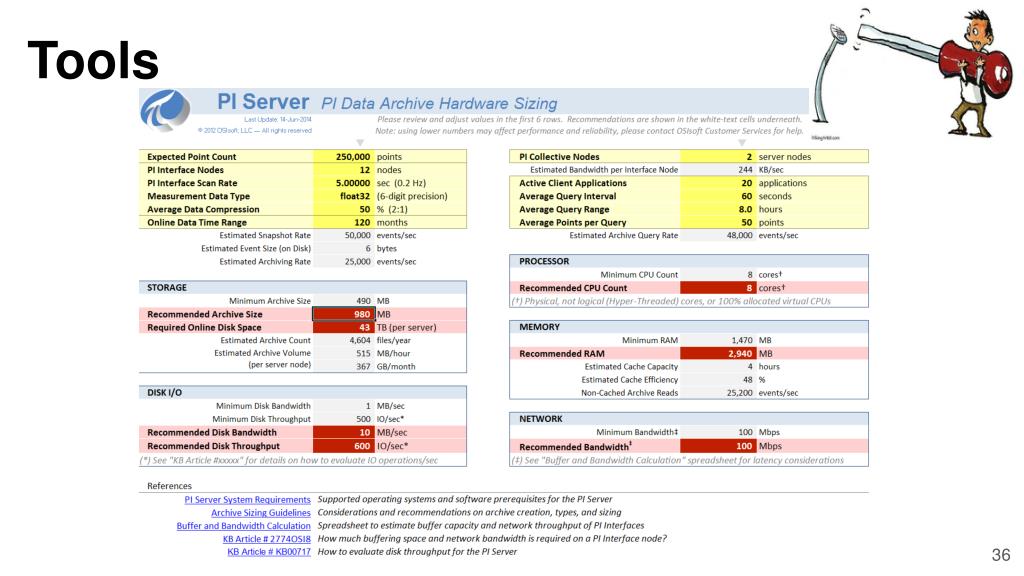This screenshot has width=1024, height=576.
Task: Click Recommended Bandwidth 100 red cell
Action: pos(718,446)
